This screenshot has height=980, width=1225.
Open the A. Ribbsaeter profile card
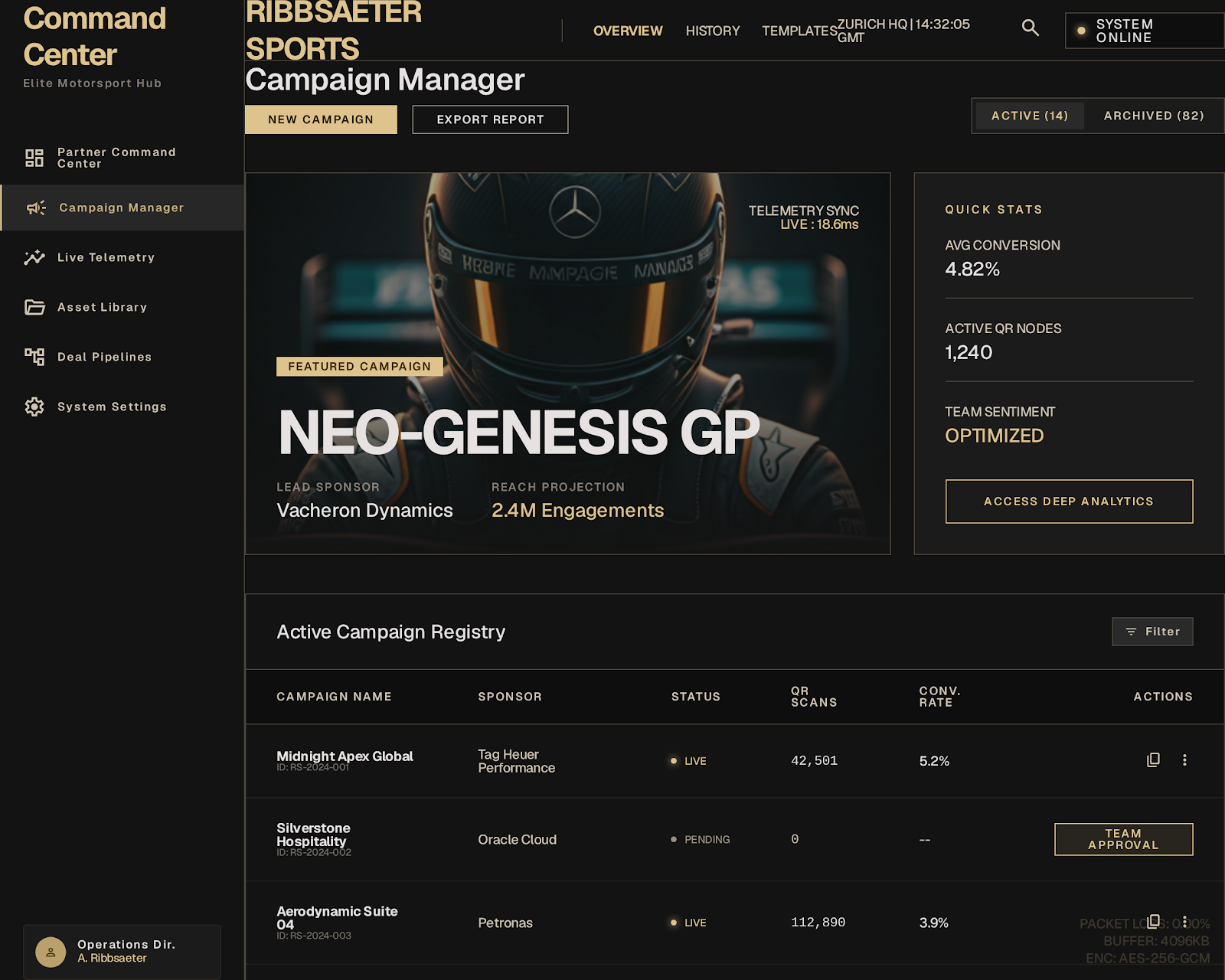point(122,952)
